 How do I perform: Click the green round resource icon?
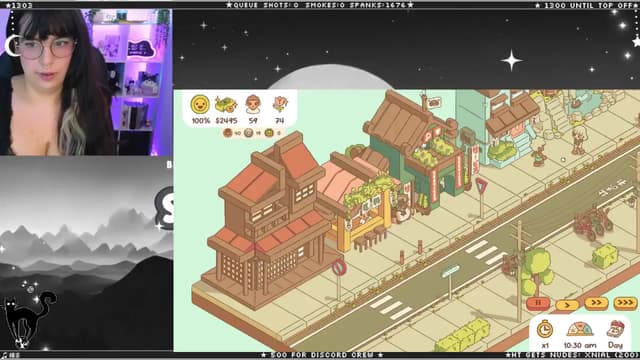pos(269,133)
